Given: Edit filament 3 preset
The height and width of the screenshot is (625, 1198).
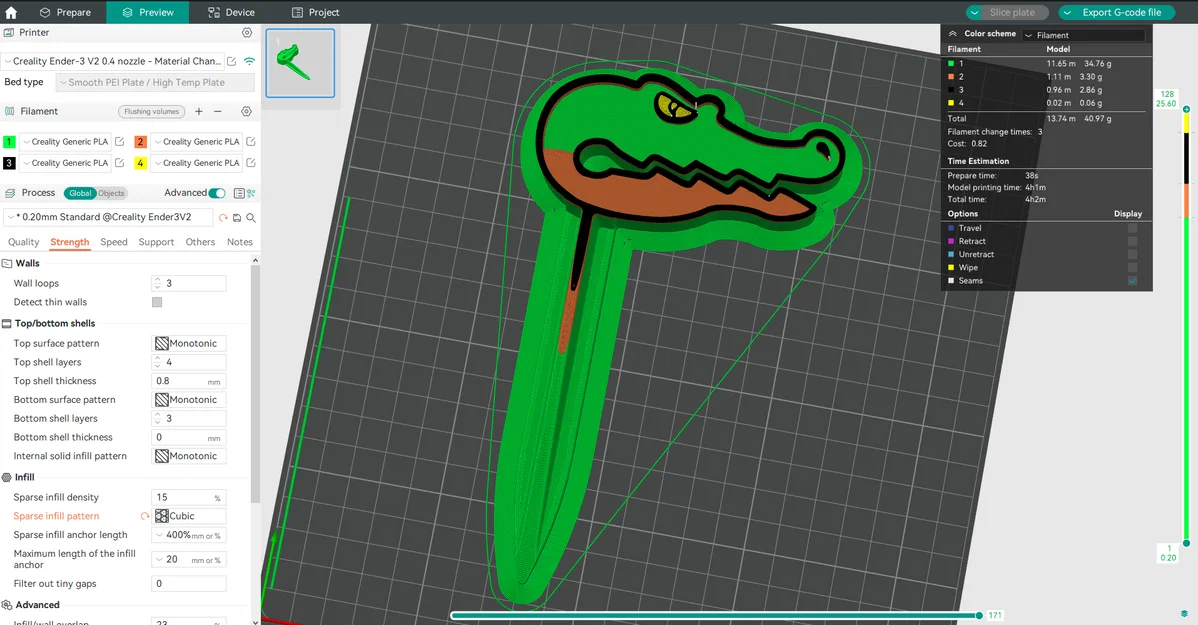Looking at the screenshot, I should click(x=119, y=163).
